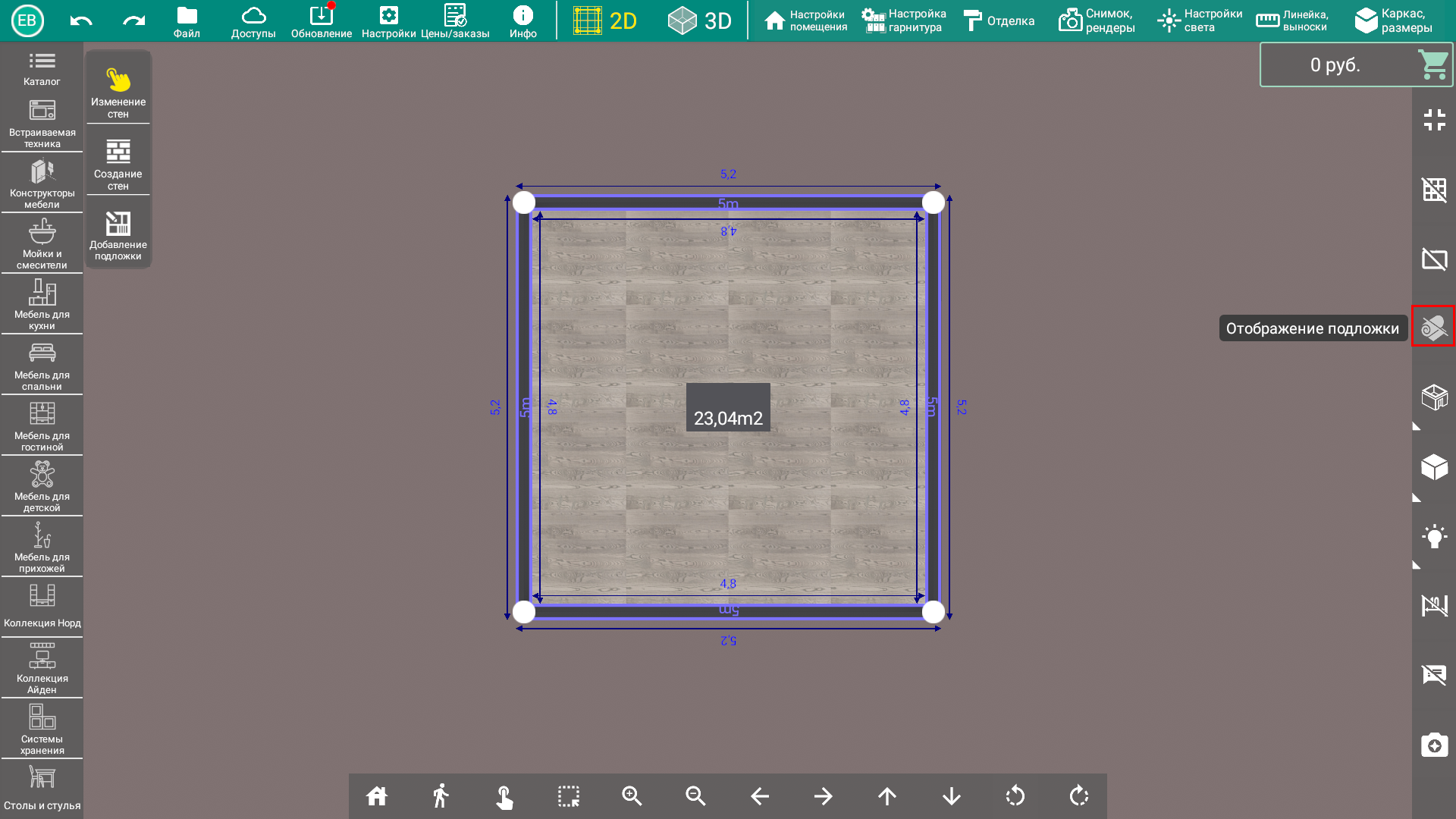Pan view with the up arrow
Viewport: 1456px width, 819px height.
pyautogui.click(x=887, y=796)
